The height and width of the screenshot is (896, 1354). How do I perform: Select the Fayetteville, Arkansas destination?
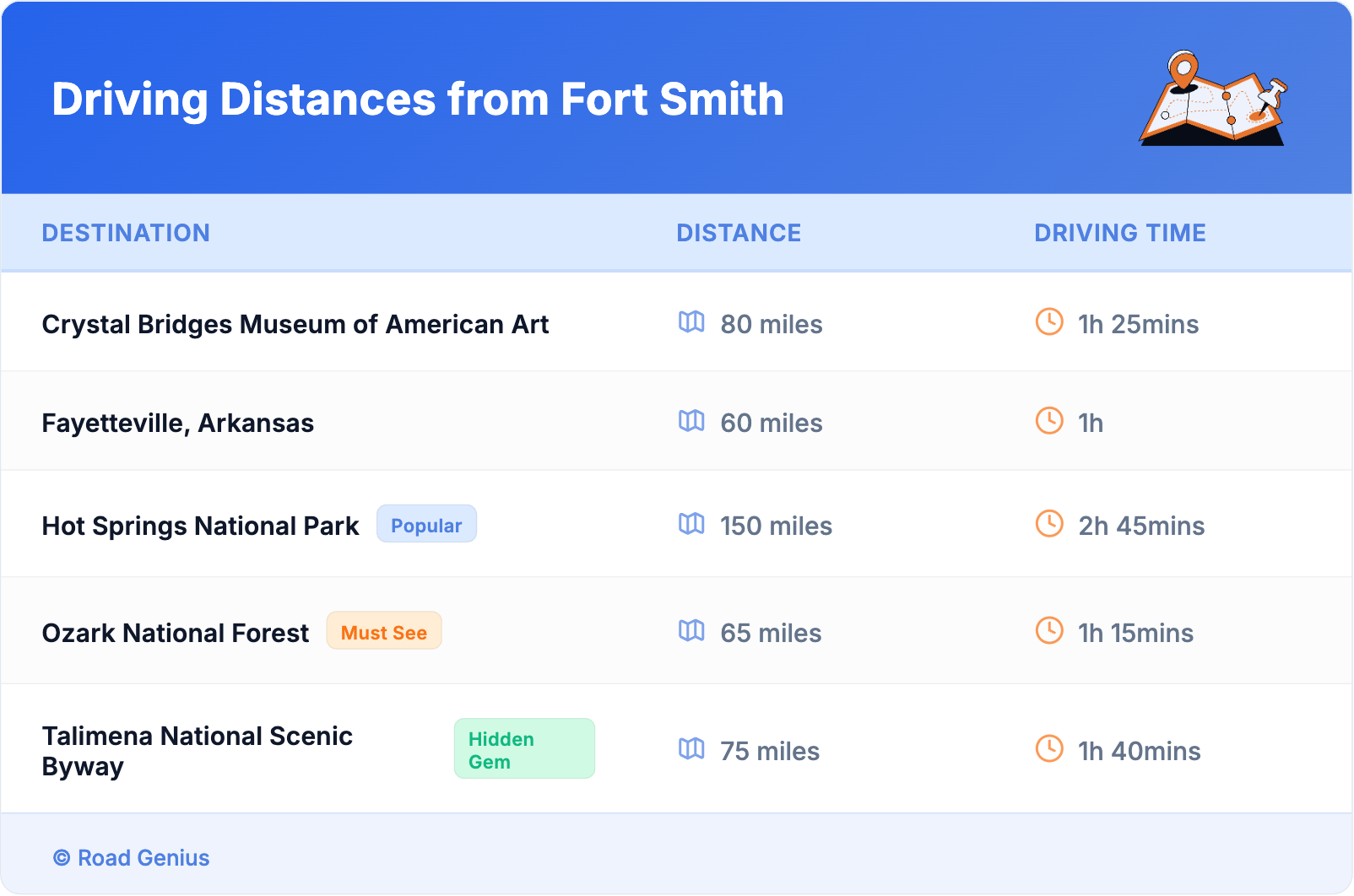coord(177,424)
